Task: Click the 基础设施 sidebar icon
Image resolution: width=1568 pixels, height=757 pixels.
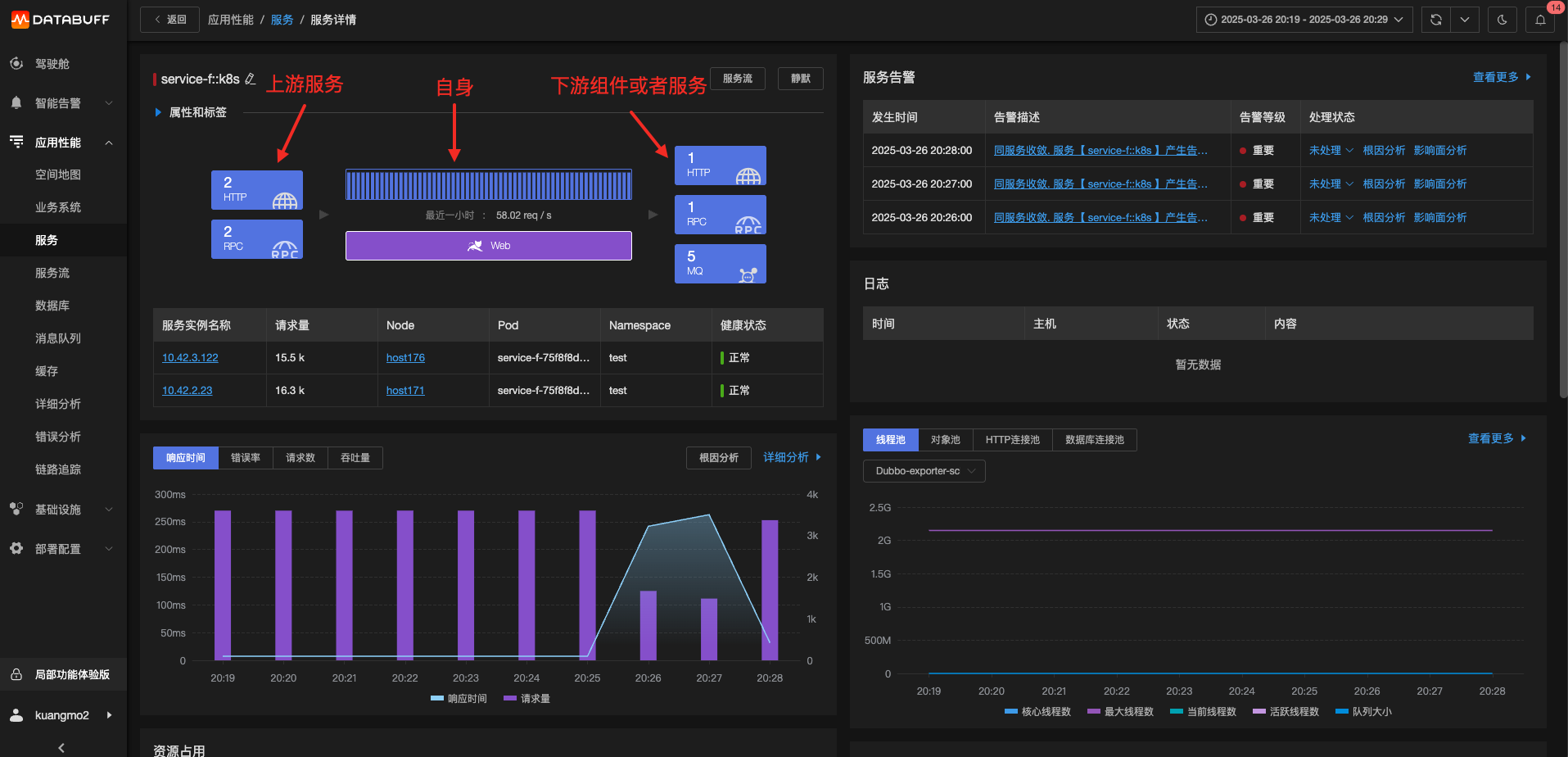Action: pyautogui.click(x=16, y=509)
